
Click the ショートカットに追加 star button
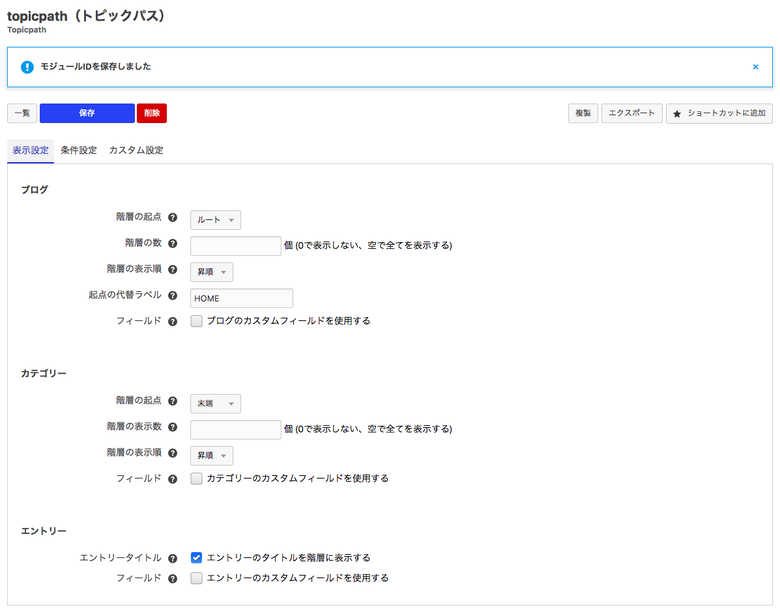(x=719, y=114)
